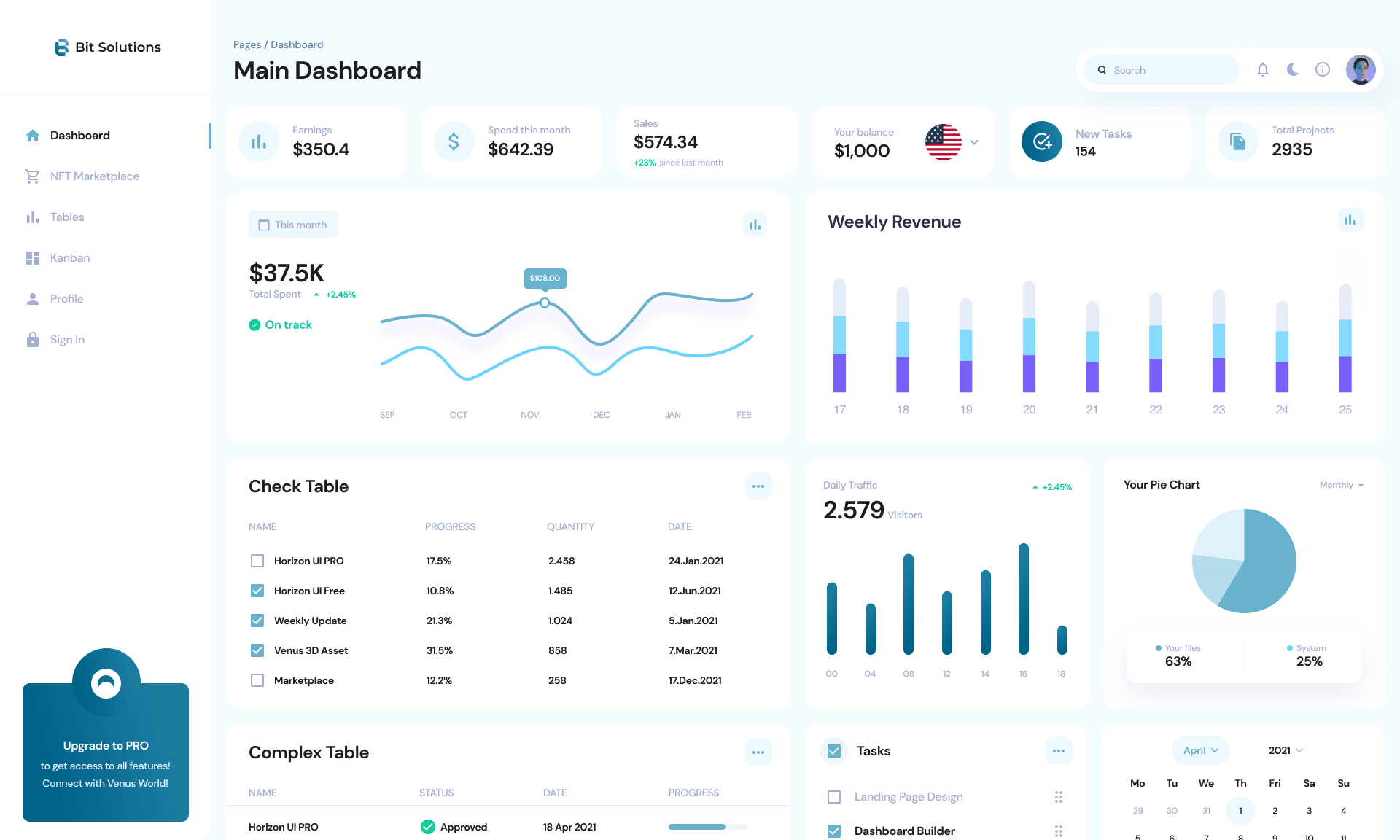Click the Upgrade to PRO card
The width and height of the screenshot is (1400, 840).
pyautogui.click(x=106, y=752)
